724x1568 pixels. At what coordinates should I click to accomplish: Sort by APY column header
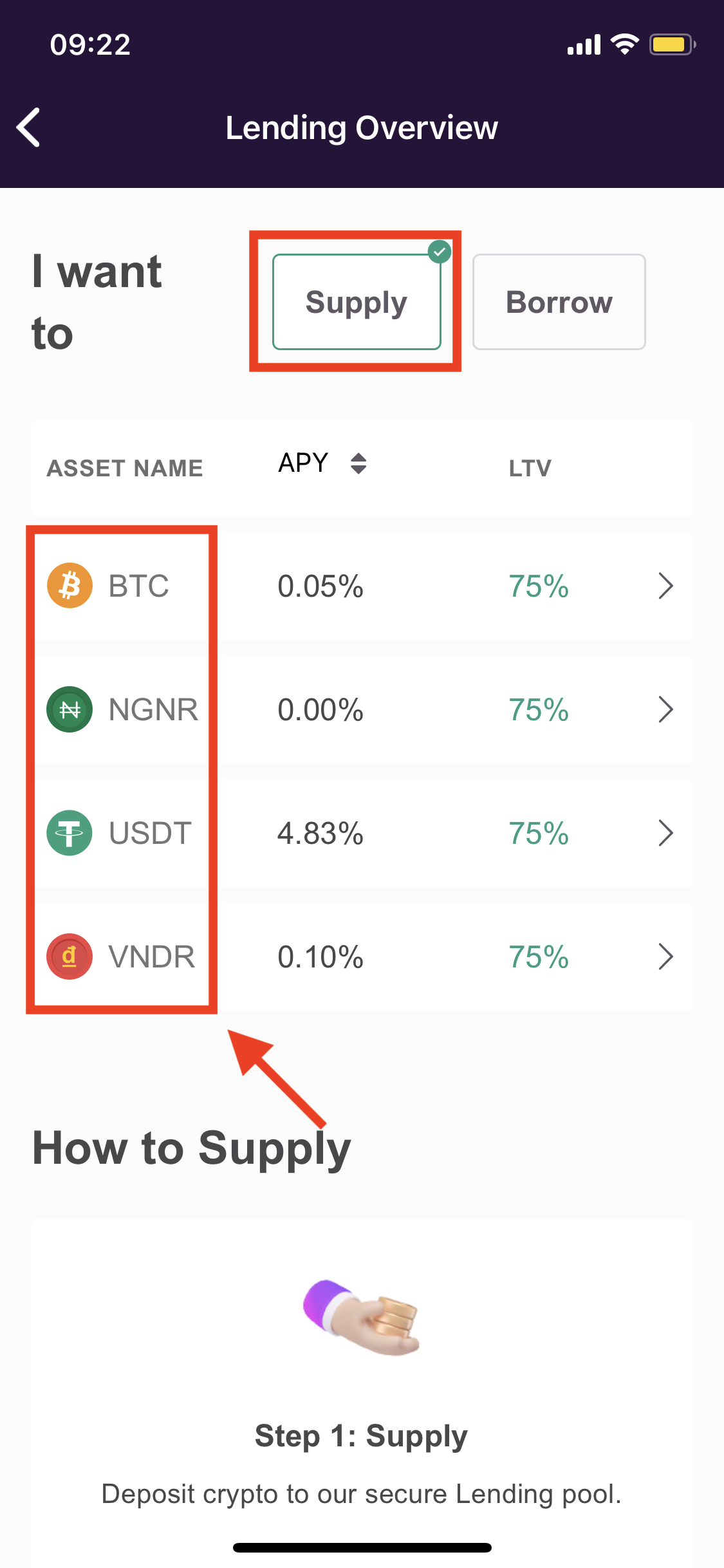click(x=303, y=463)
